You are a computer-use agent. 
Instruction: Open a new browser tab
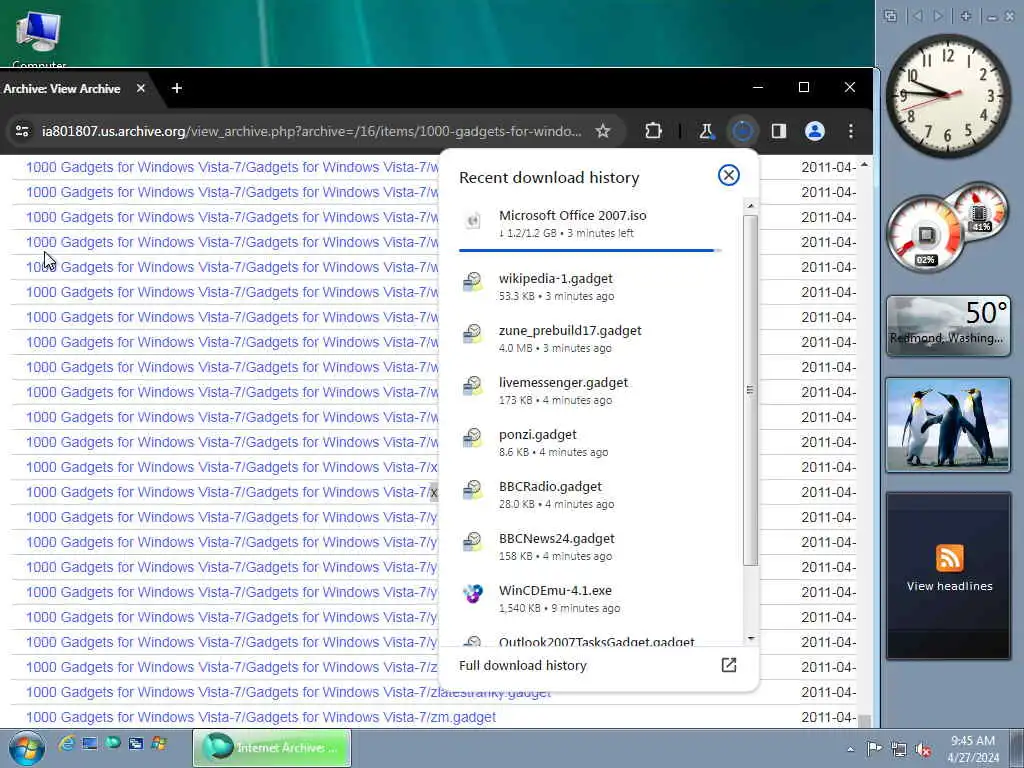(176, 88)
